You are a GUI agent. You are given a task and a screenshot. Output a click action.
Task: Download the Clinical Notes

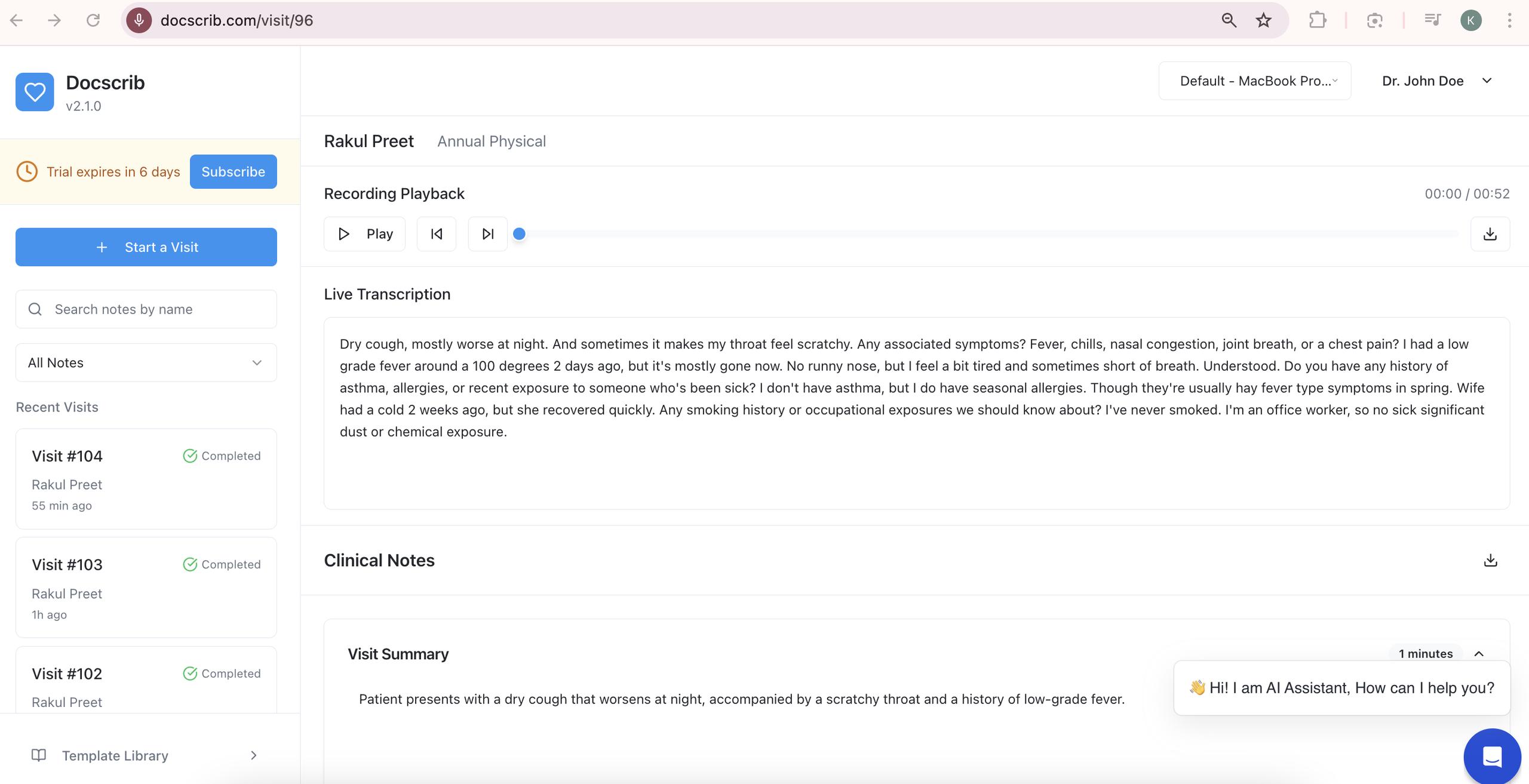(x=1490, y=560)
